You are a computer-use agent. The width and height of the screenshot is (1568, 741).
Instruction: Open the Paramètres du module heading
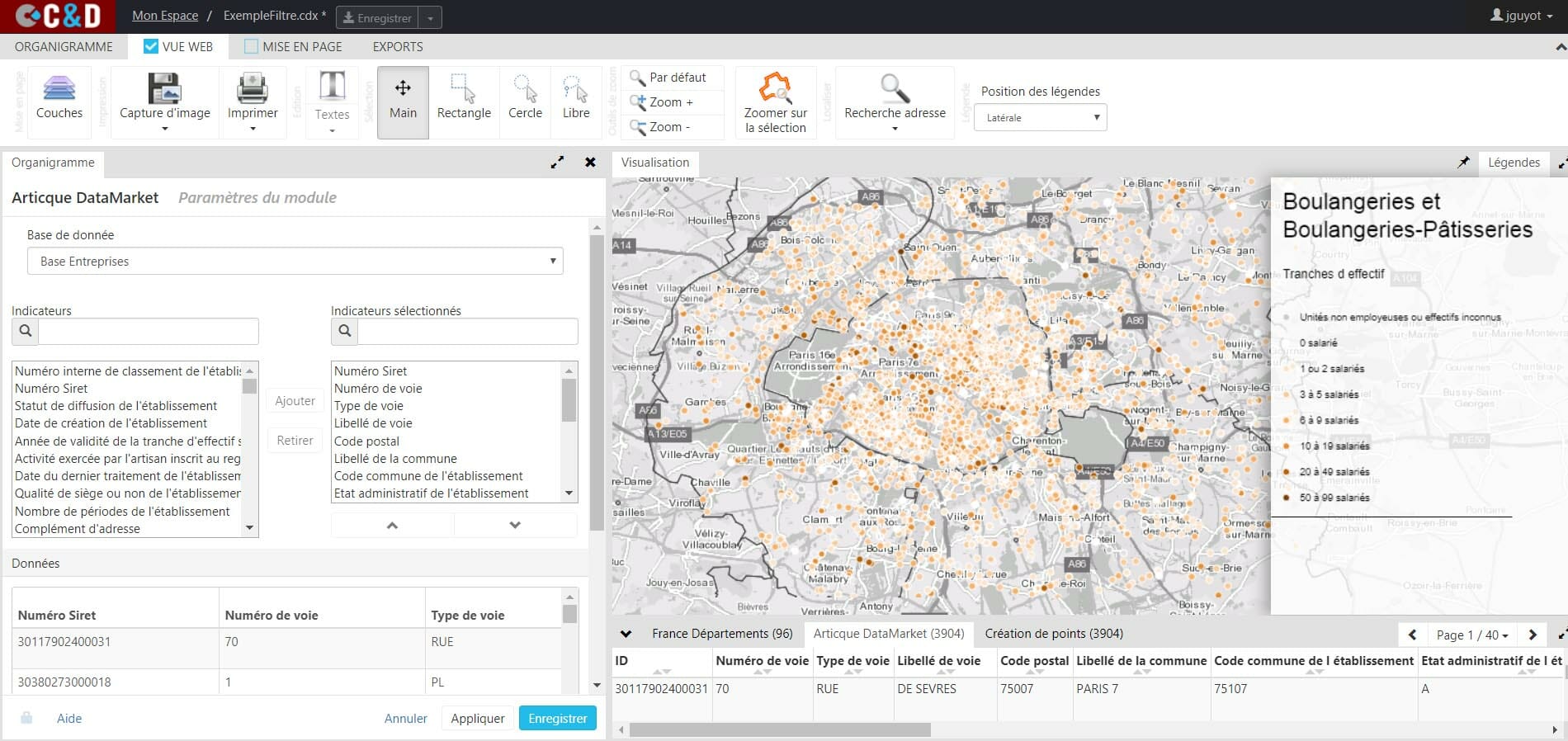pyautogui.click(x=257, y=197)
